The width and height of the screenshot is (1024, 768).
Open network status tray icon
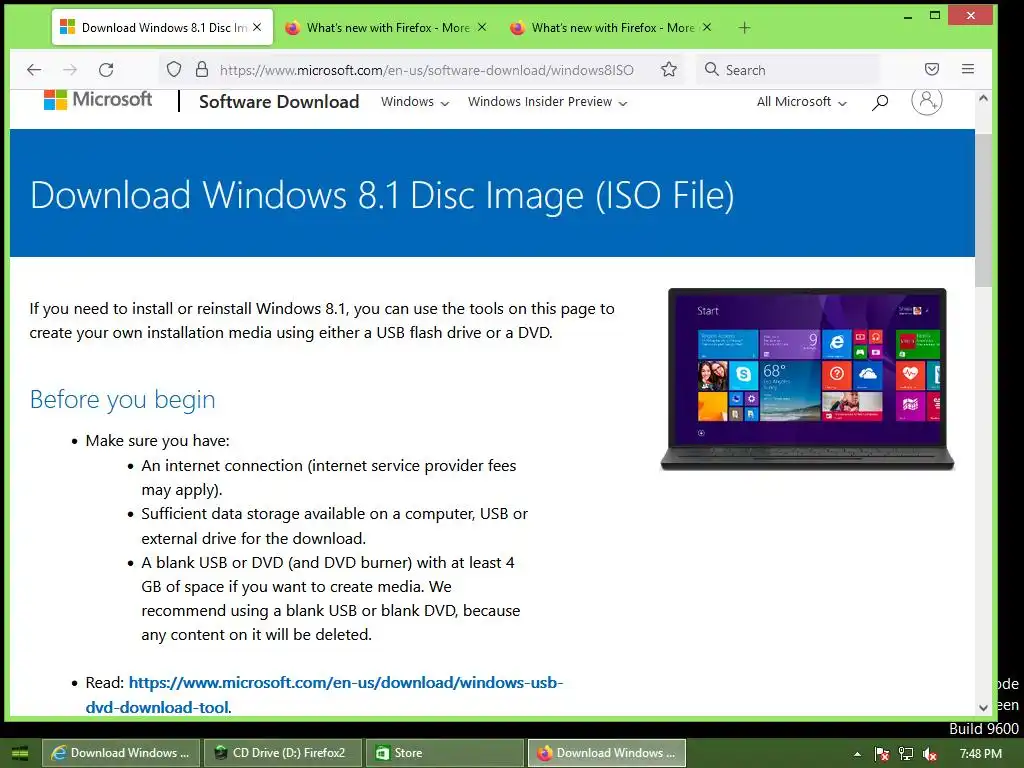(x=906, y=754)
